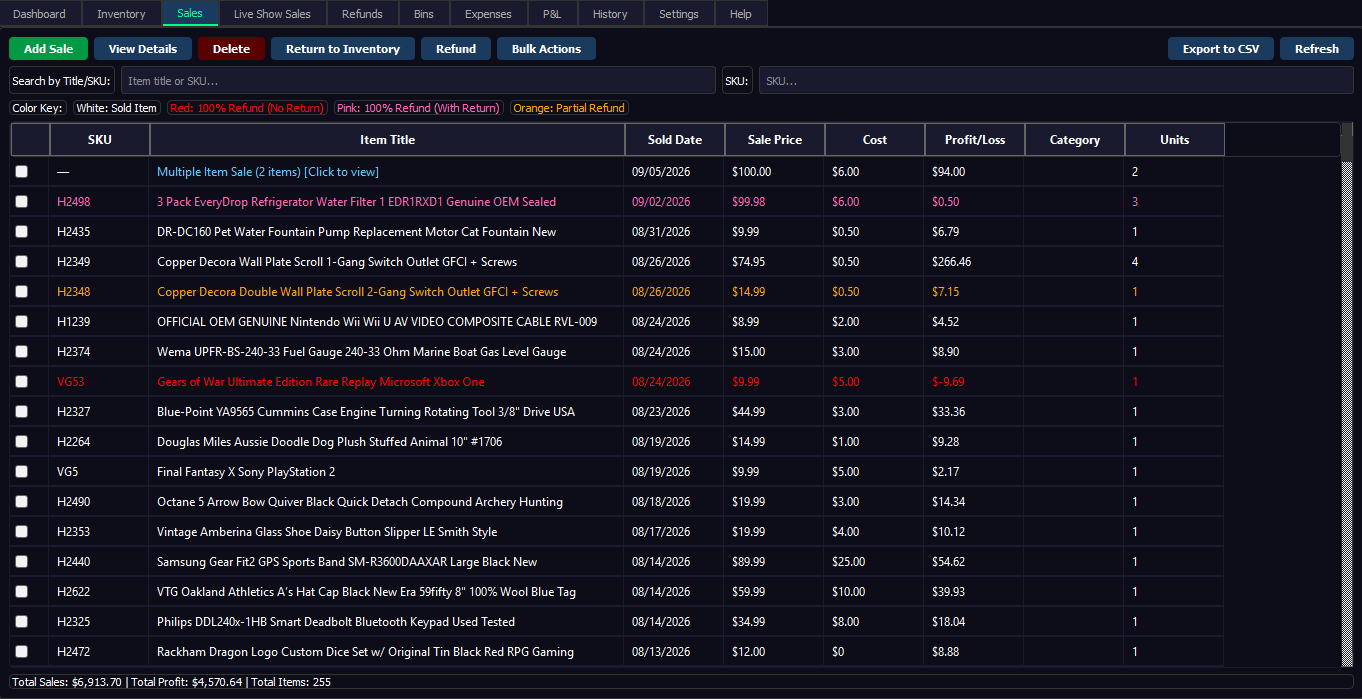Image resolution: width=1362 pixels, height=699 pixels.
Task: Select the checkbox for SKU VG53
Action: 22,382
